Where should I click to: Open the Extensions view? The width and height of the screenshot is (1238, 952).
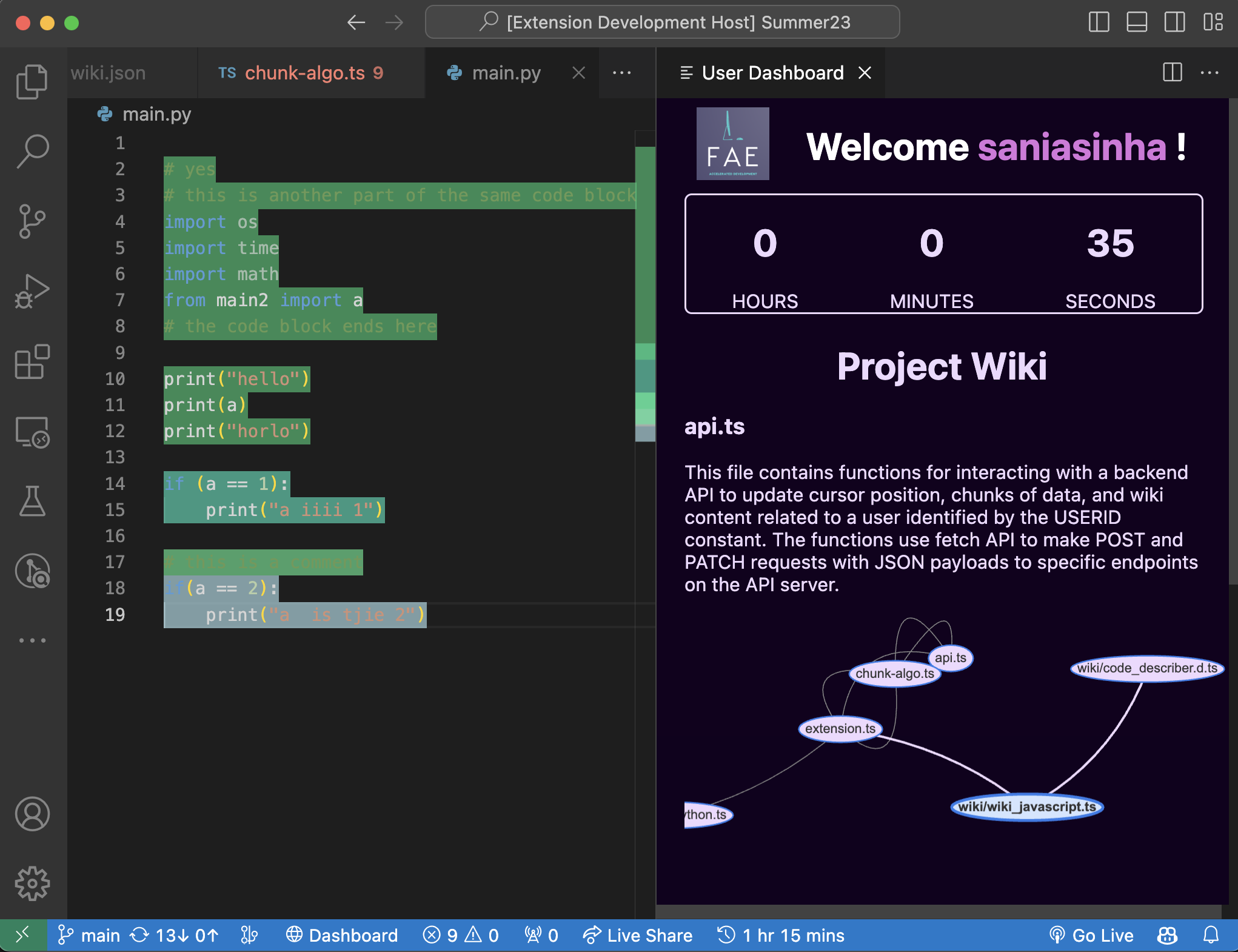tap(32, 362)
